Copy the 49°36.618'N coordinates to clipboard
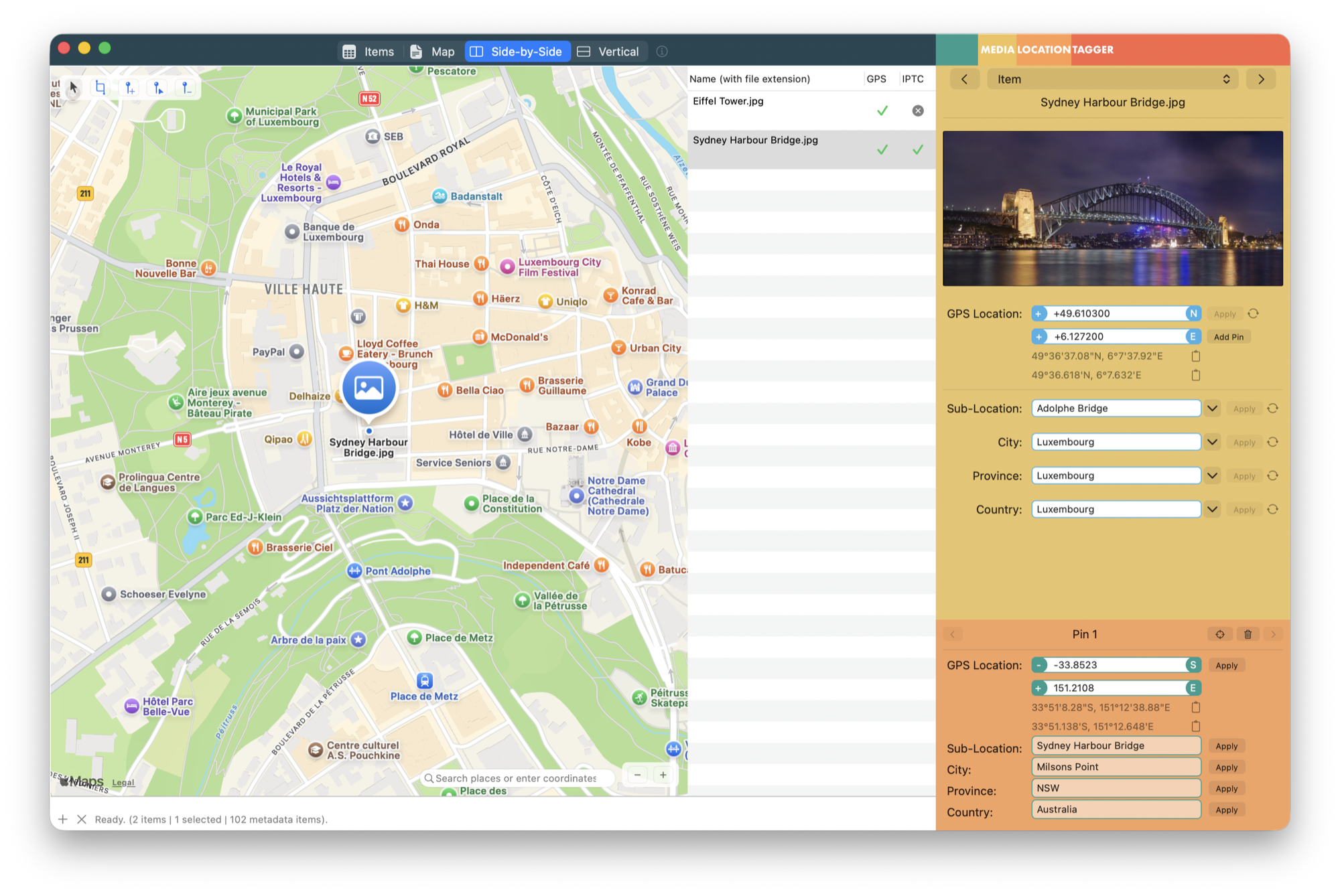The width and height of the screenshot is (1340, 896). click(1196, 375)
